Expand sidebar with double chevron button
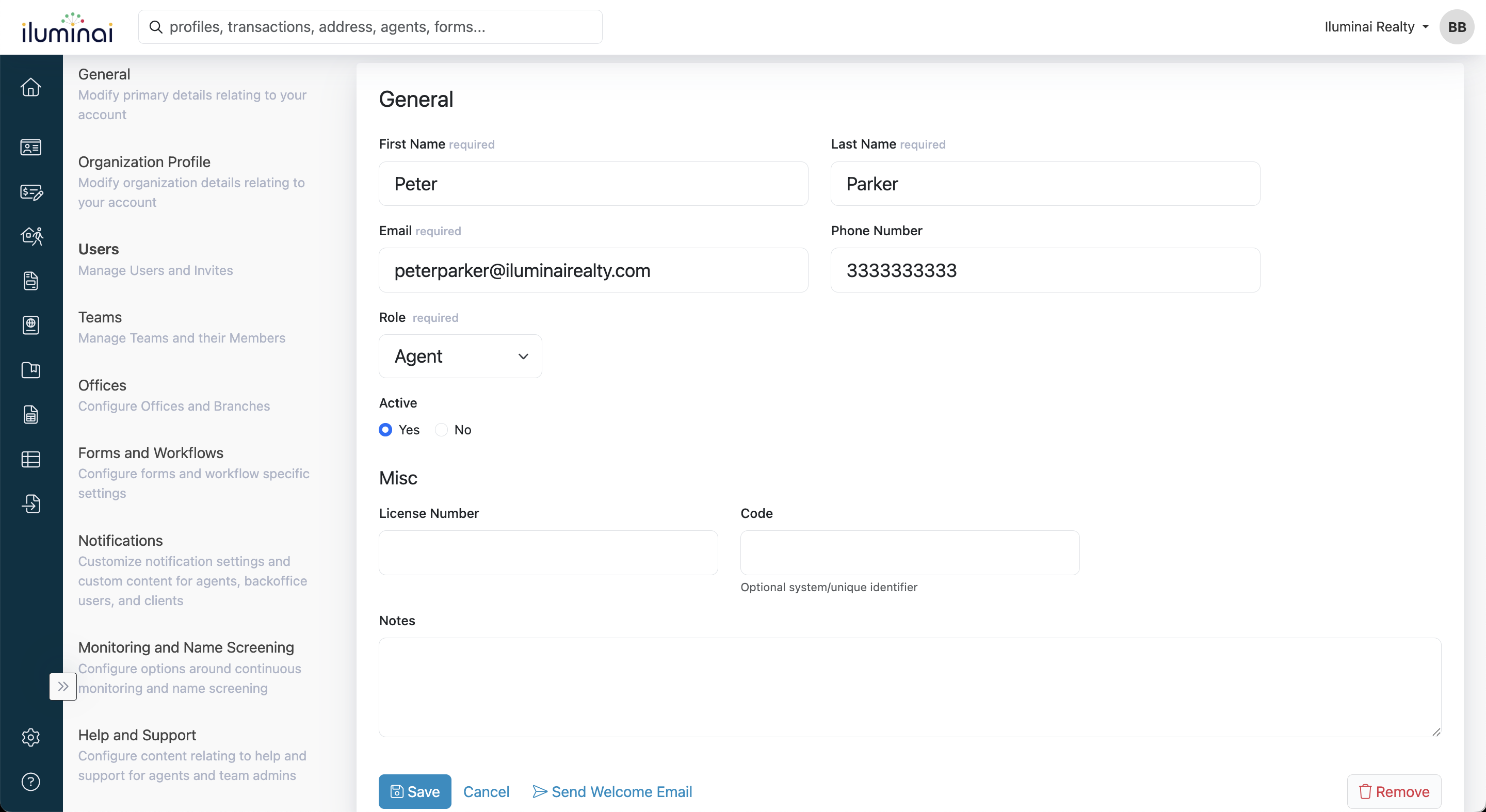 pos(63,686)
